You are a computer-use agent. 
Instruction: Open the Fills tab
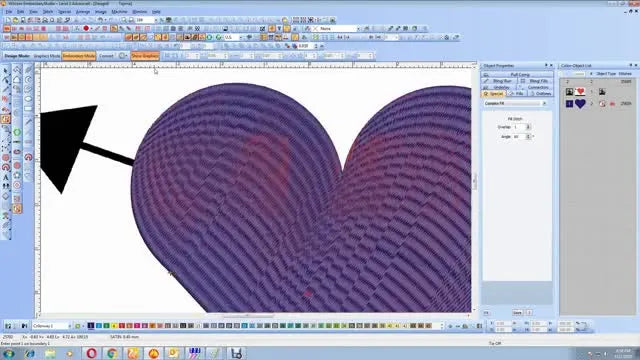pyautogui.click(x=517, y=93)
